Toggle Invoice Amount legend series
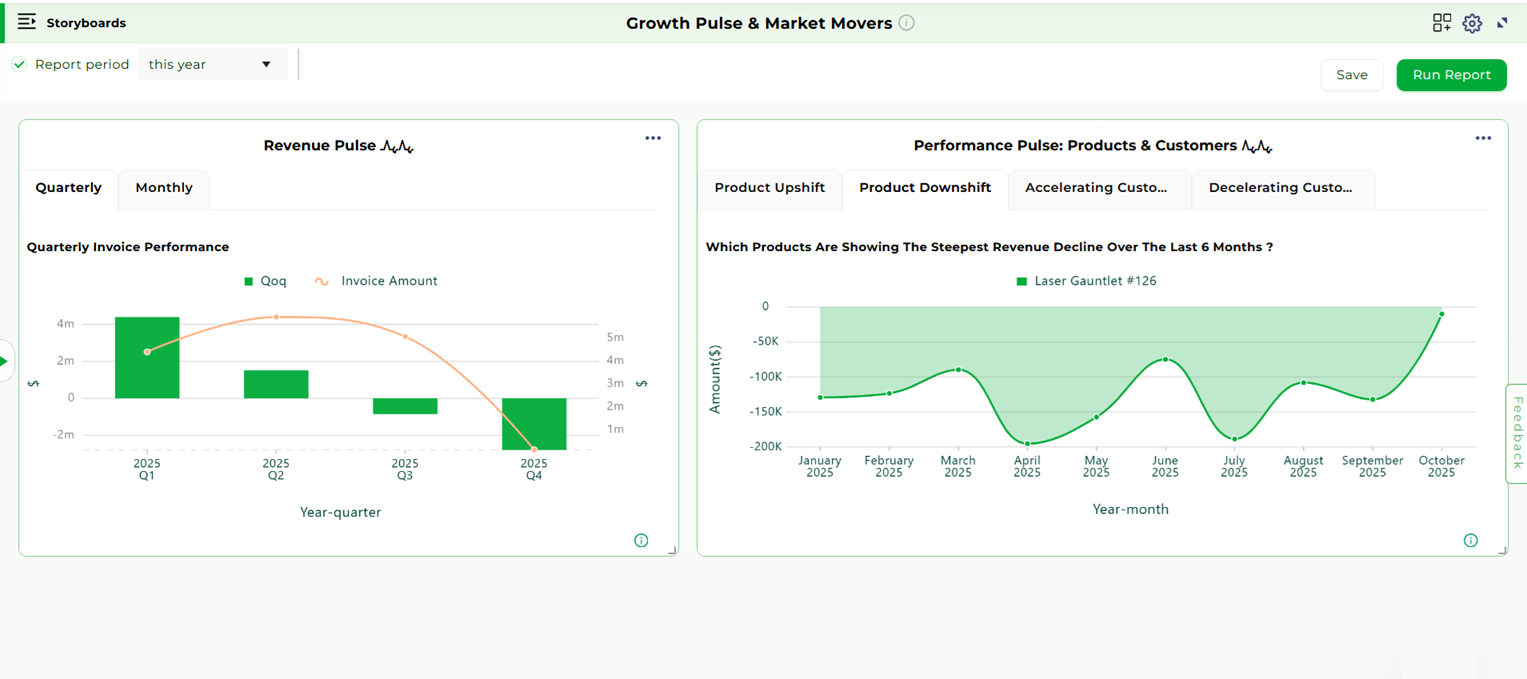Image resolution: width=1527 pixels, height=679 pixels. 322,281
